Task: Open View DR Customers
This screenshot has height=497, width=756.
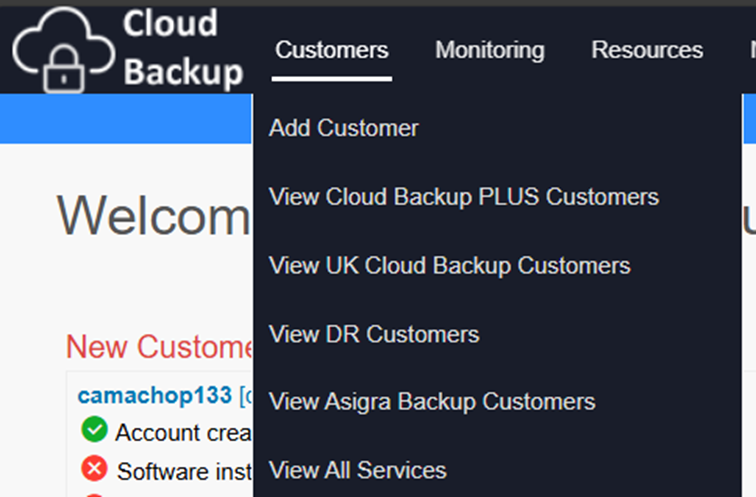Action: [x=374, y=334]
